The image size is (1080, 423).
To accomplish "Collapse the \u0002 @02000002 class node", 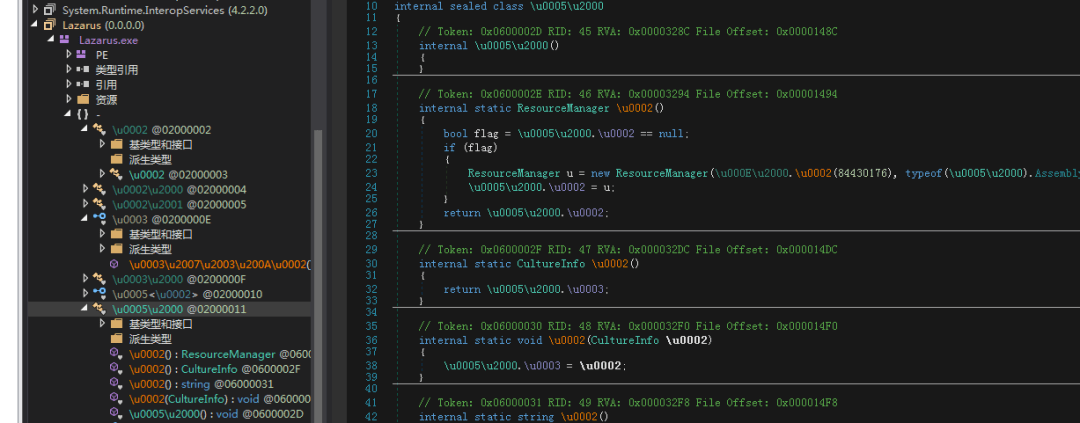I will click(x=85, y=130).
